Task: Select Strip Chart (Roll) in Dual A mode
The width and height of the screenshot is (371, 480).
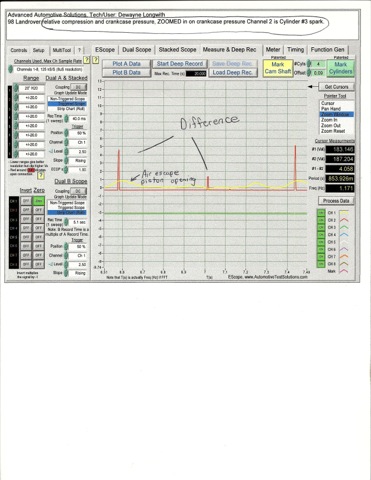Action: pos(67,108)
